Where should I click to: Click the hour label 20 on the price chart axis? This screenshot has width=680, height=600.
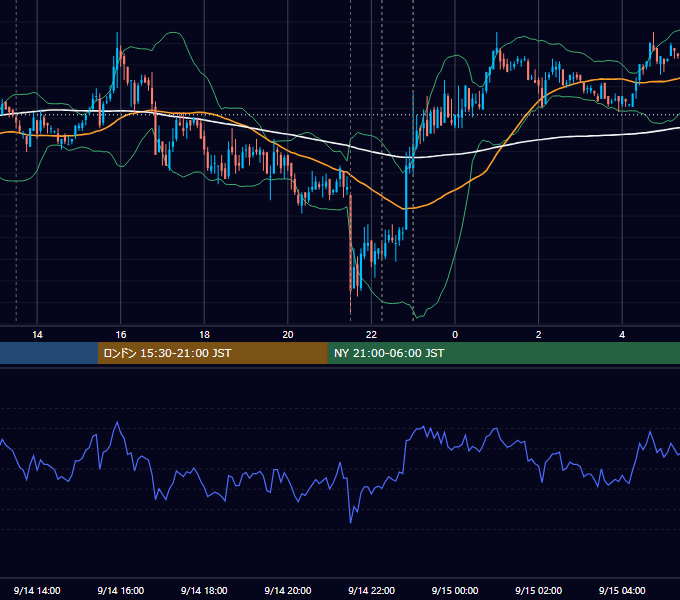[288, 335]
